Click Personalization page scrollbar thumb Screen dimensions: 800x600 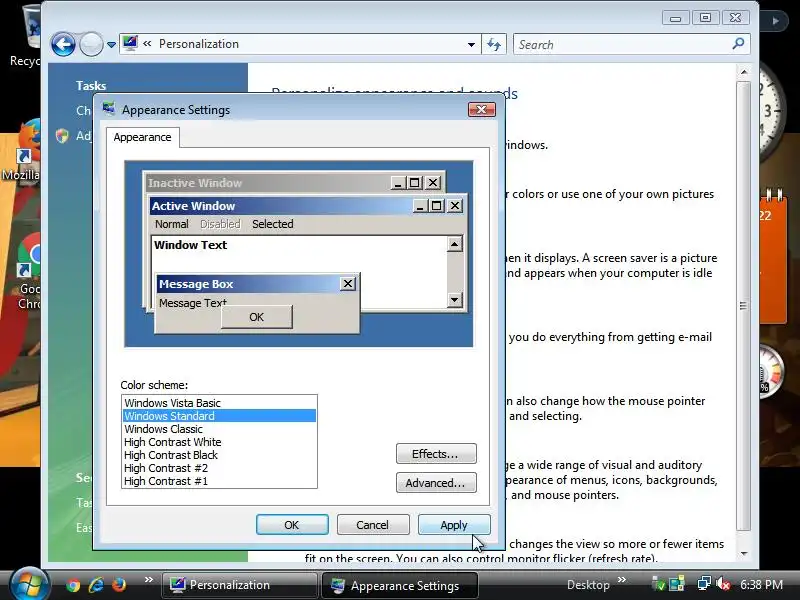pyautogui.click(x=743, y=306)
